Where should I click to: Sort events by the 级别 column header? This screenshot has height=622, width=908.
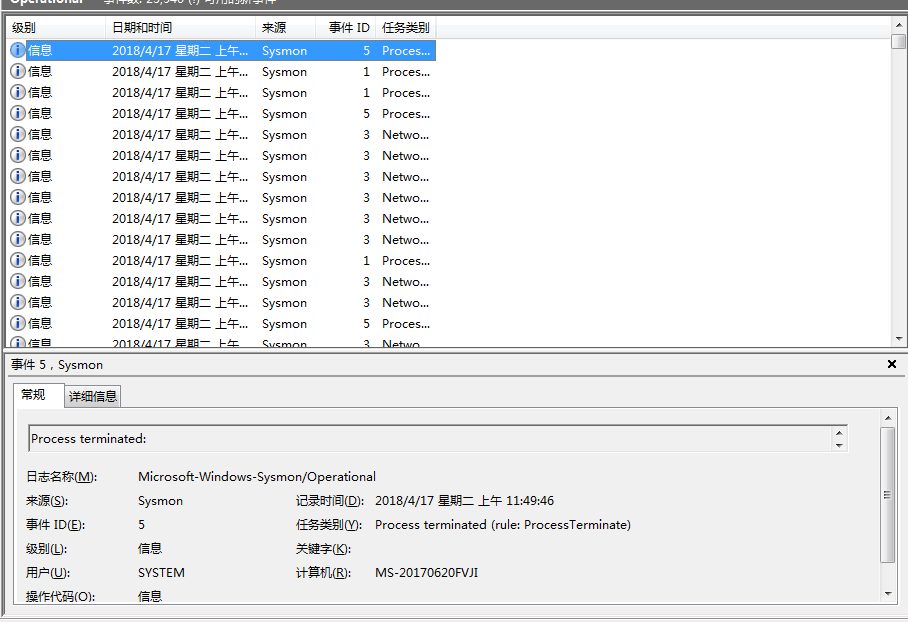[x=56, y=27]
